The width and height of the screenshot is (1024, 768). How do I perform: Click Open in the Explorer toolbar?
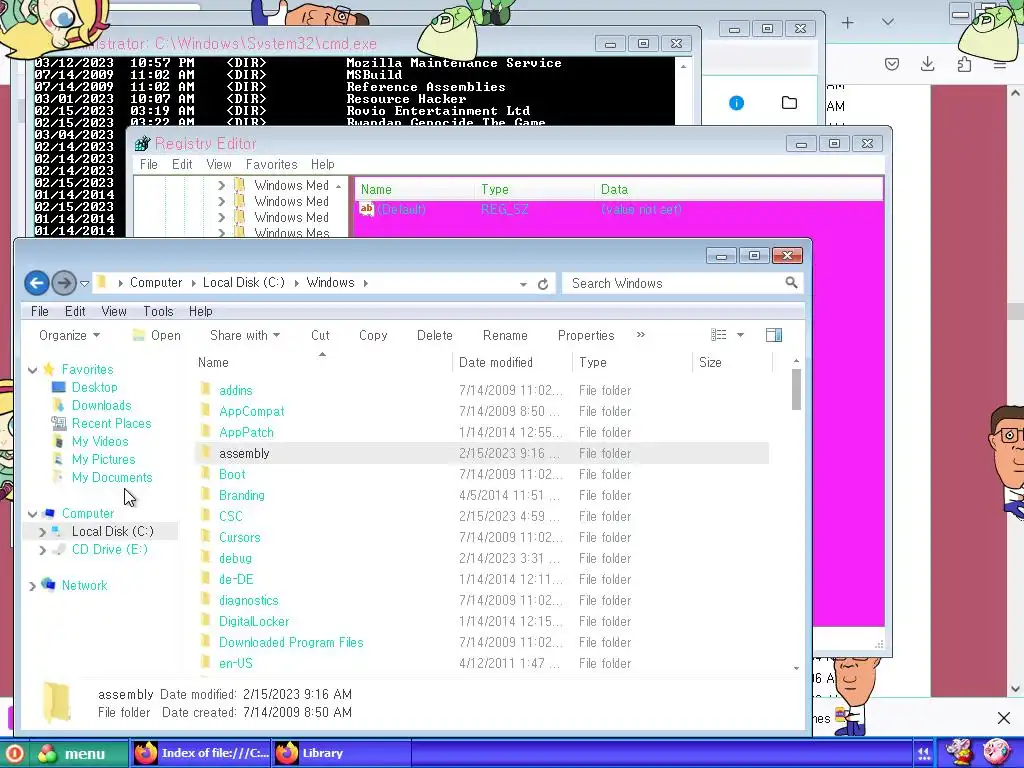(x=157, y=335)
